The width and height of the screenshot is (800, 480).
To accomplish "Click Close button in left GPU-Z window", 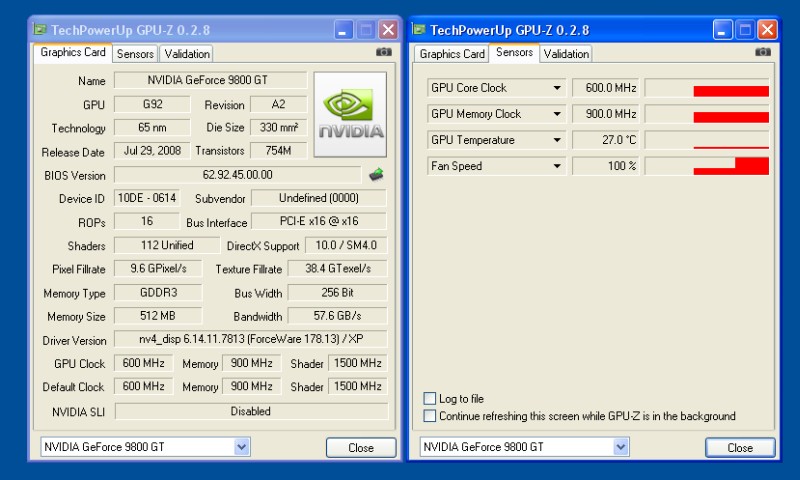I will (361, 447).
